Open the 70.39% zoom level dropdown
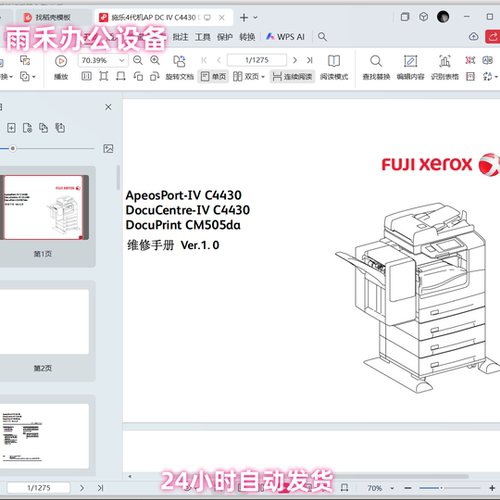The height and width of the screenshot is (500, 500). pos(122,60)
